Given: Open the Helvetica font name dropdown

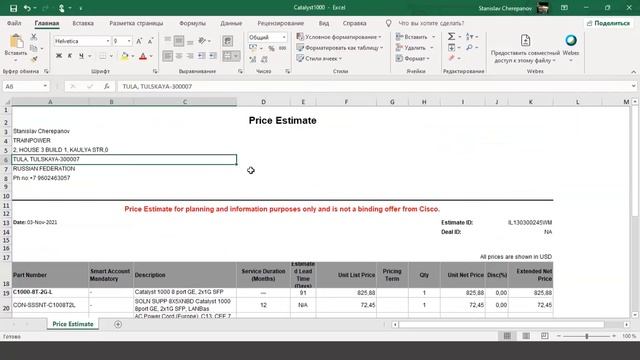Looking at the screenshot, I should (108, 41).
